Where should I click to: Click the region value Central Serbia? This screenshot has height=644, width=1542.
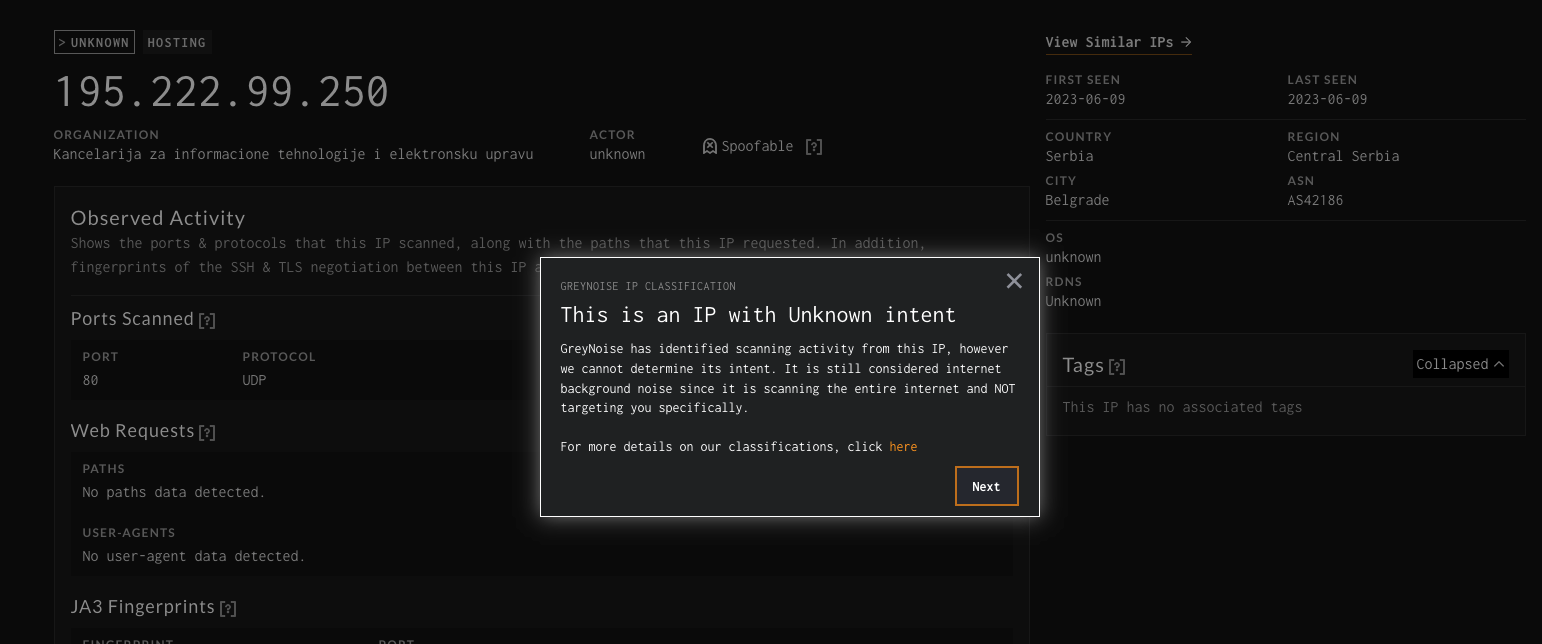pos(1343,156)
